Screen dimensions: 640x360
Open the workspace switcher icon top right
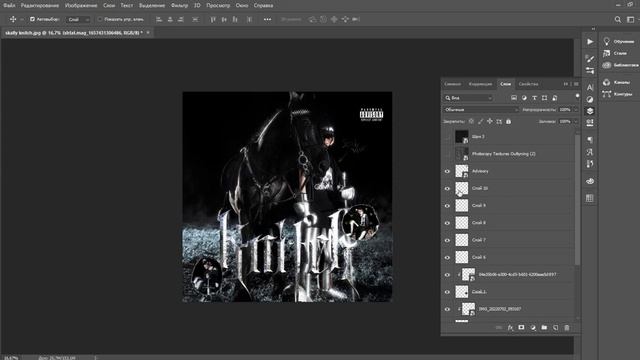pos(631,19)
